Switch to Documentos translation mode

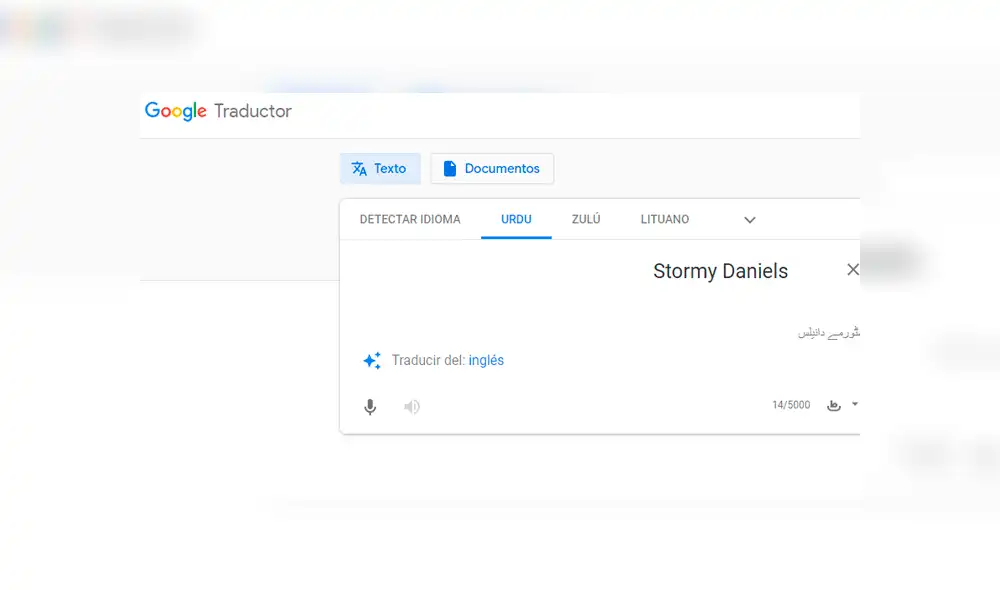492,168
